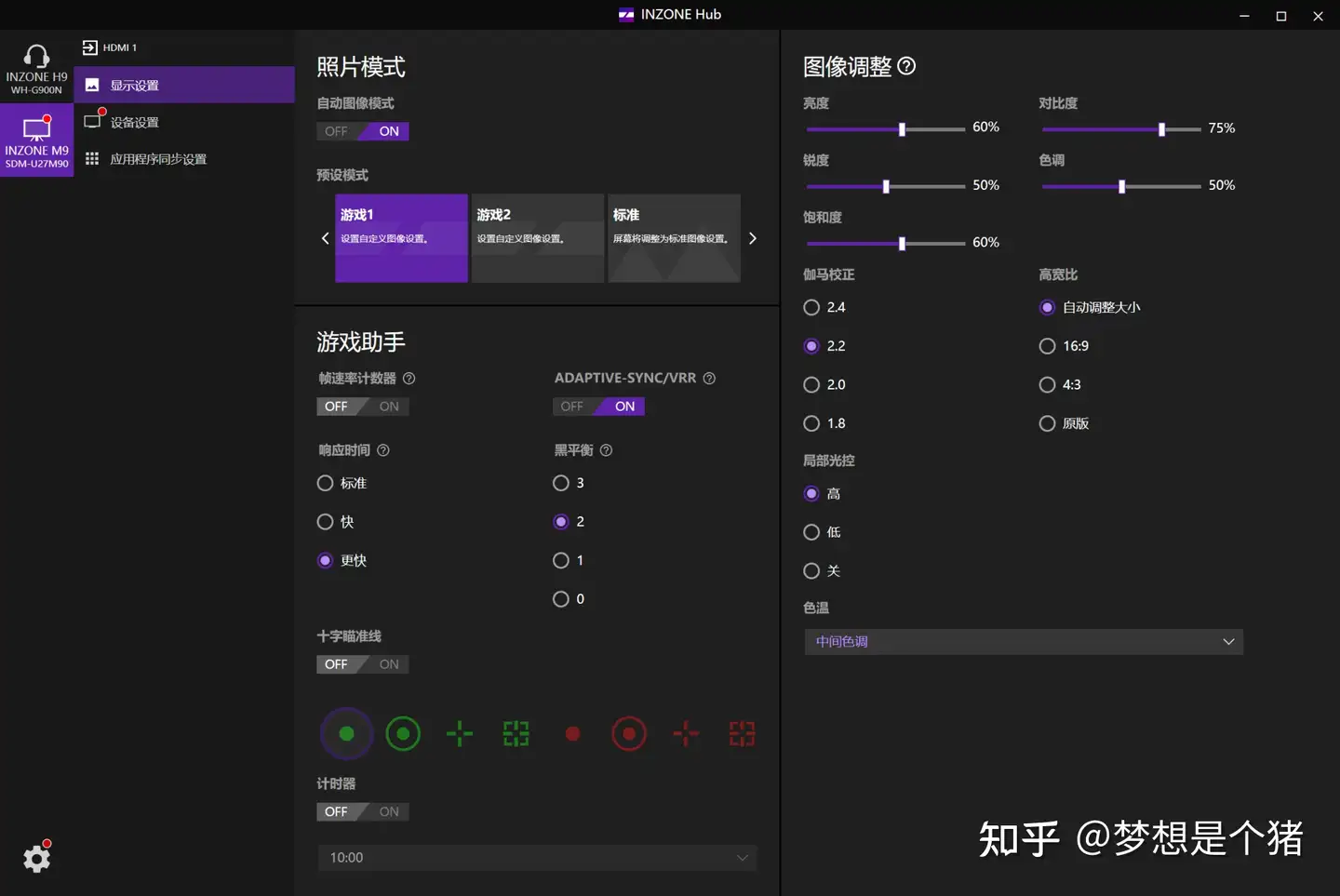Set 局部光控 to 低
This screenshot has height=896, width=1340.
click(822, 532)
